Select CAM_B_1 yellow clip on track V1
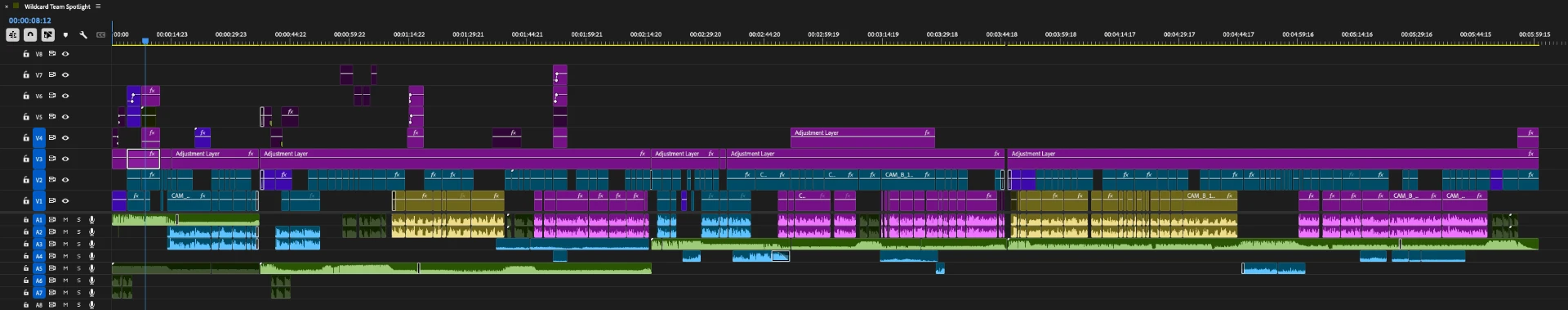 pos(1210,200)
